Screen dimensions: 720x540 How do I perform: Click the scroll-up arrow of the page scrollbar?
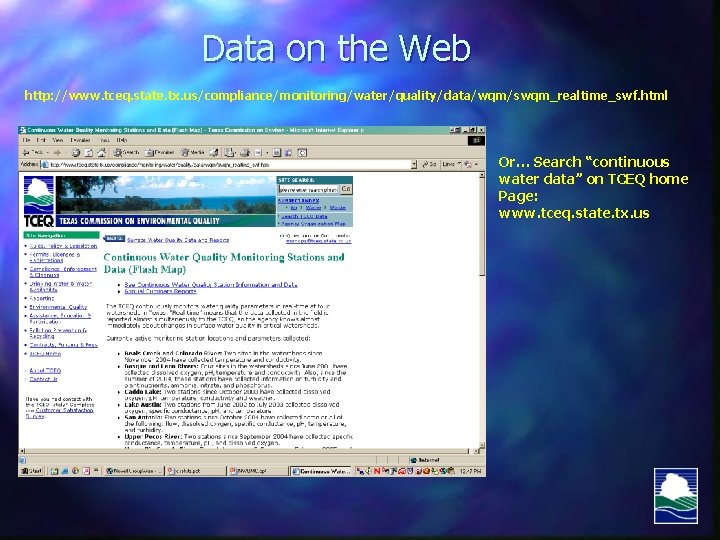click(x=482, y=175)
